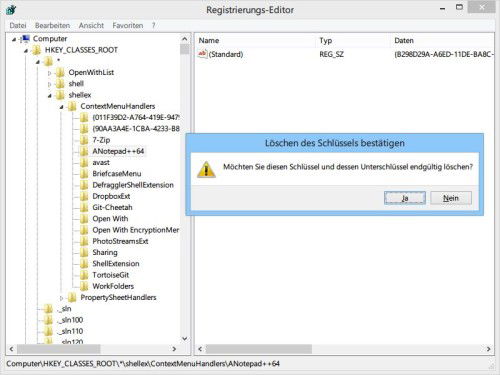Click the values pane scroll right arrow
Image resolution: width=500 pixels, height=375 pixels.
click(489, 349)
